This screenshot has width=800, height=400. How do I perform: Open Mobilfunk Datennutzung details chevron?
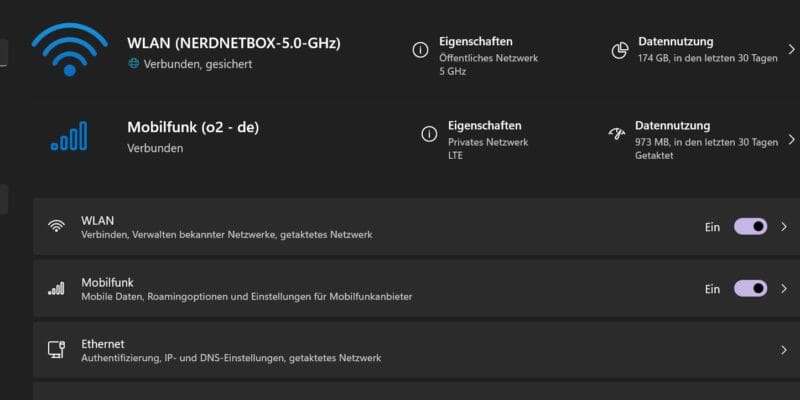(x=791, y=141)
